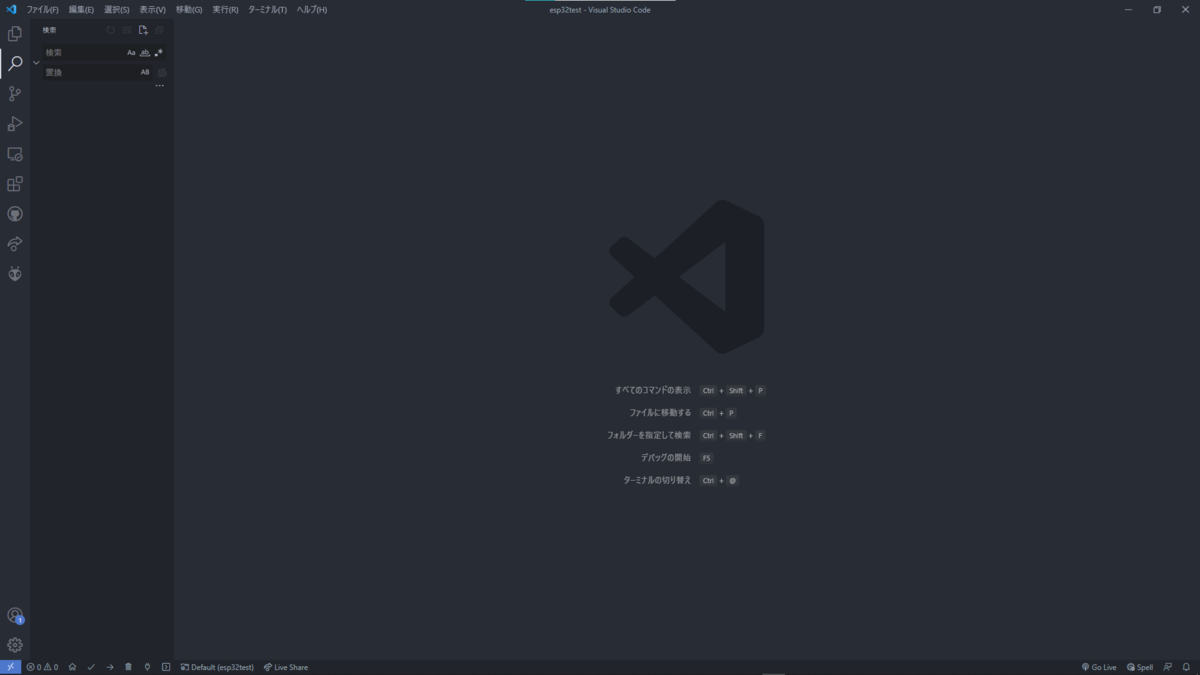The width and height of the screenshot is (1200, 675).
Task: Click the すべてのコマンドの表示 hint text
Action: point(653,390)
